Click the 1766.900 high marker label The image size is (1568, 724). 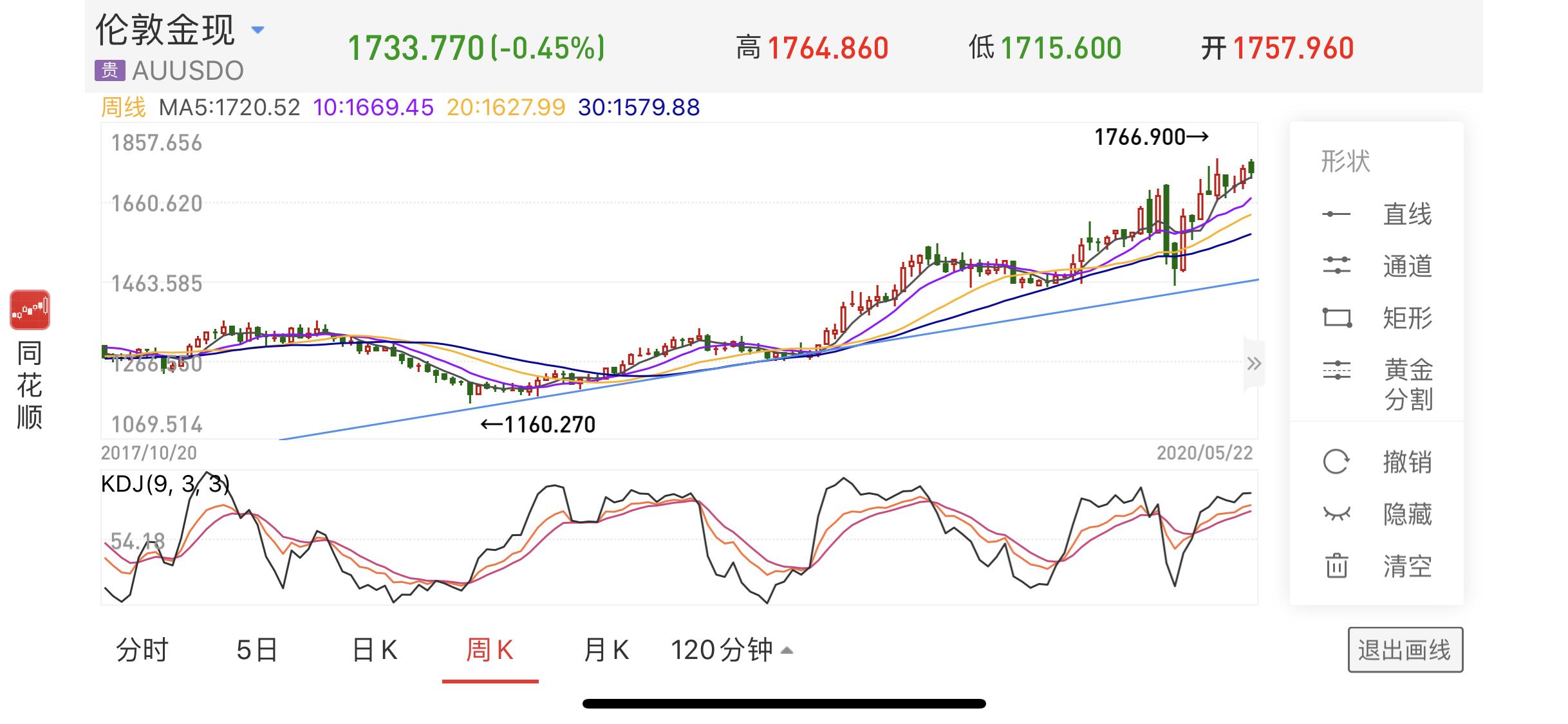coord(1152,137)
